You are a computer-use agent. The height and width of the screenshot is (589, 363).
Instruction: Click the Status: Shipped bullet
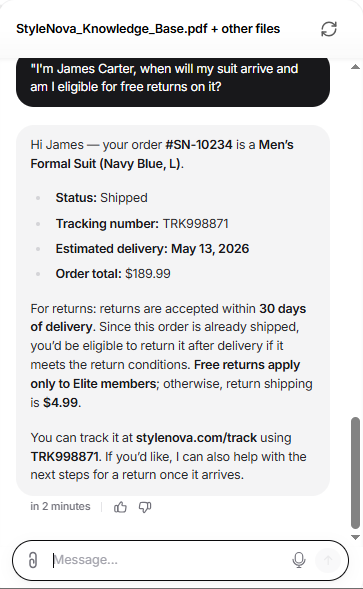101,198
